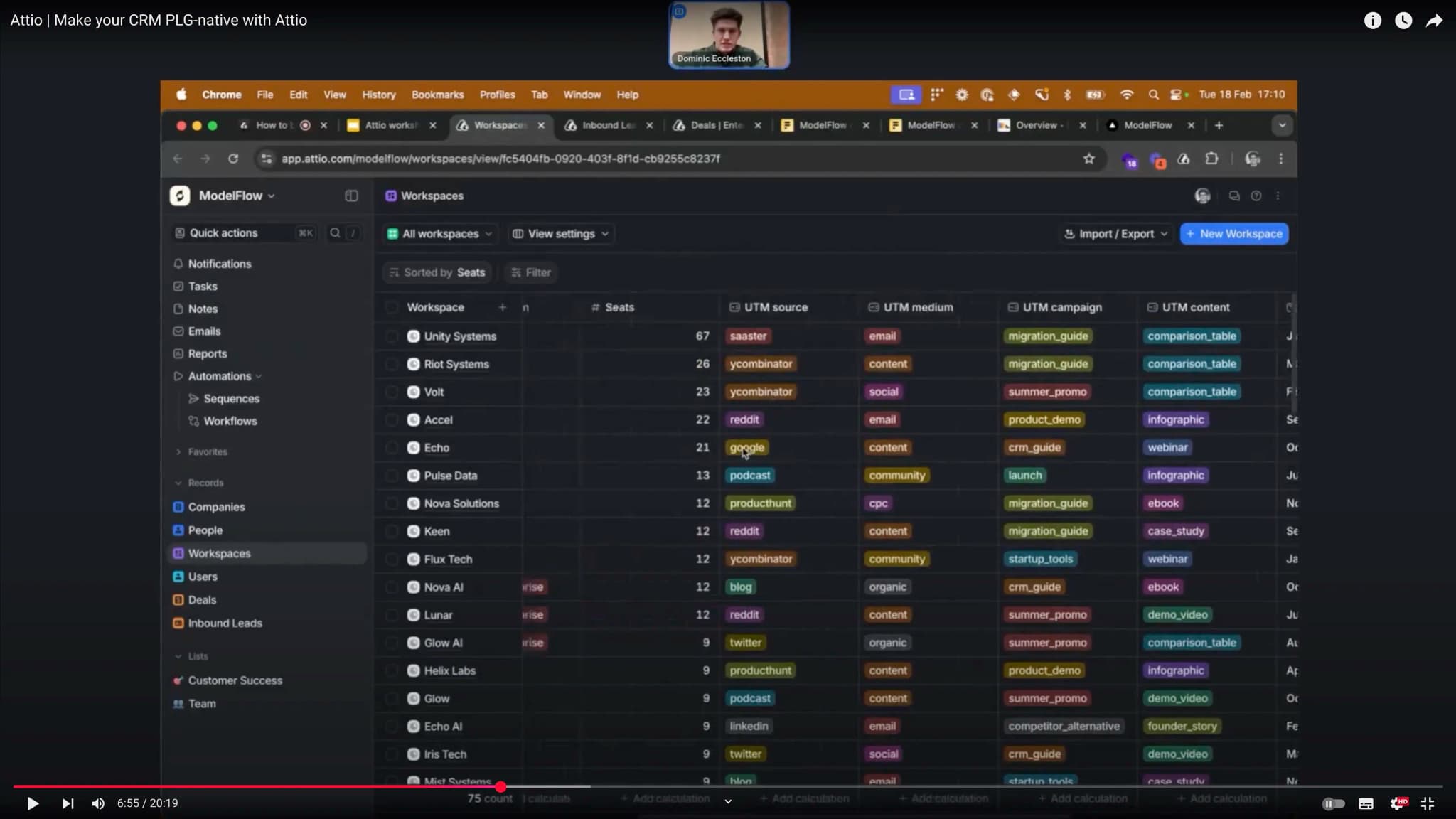Seek on the video progress bar
Image resolution: width=1456 pixels, height=819 pixels.
point(853,786)
